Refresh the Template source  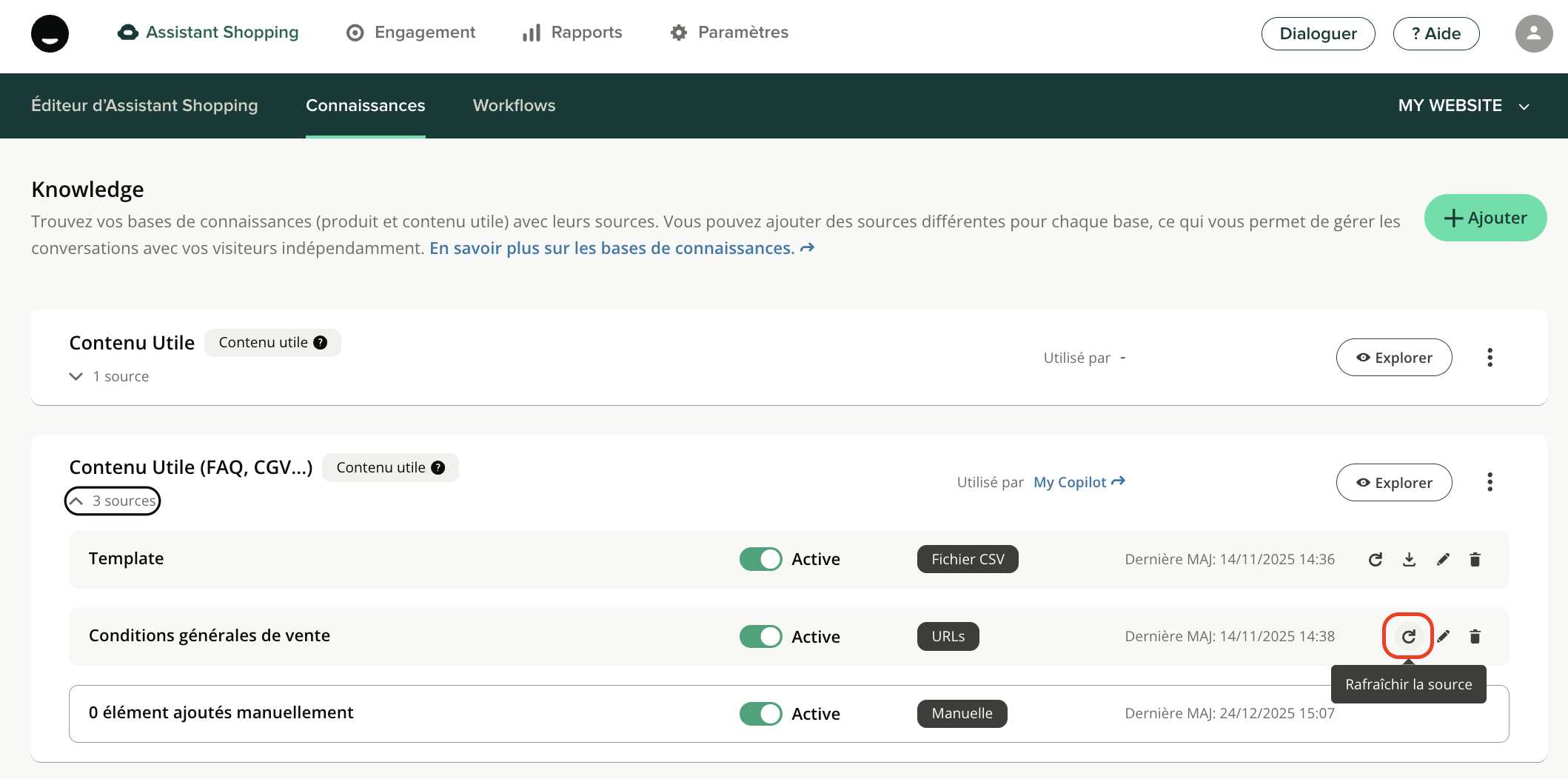[1375, 560]
